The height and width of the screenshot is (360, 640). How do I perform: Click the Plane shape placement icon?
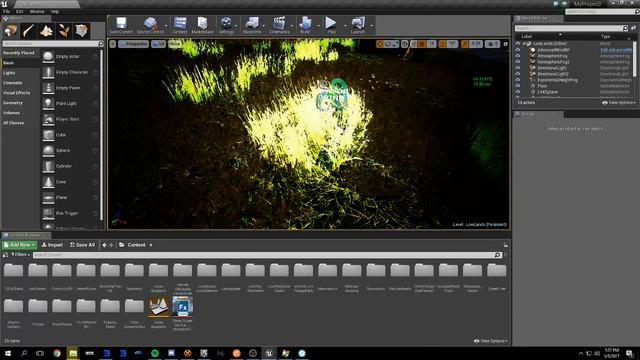(48, 198)
